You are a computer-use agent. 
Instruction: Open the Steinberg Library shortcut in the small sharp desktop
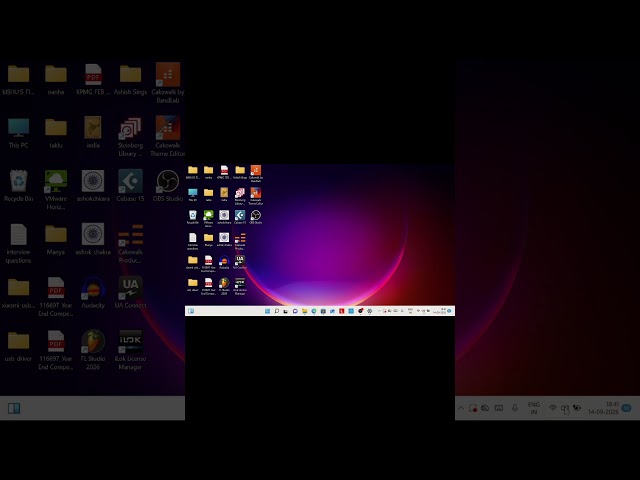tap(240, 196)
